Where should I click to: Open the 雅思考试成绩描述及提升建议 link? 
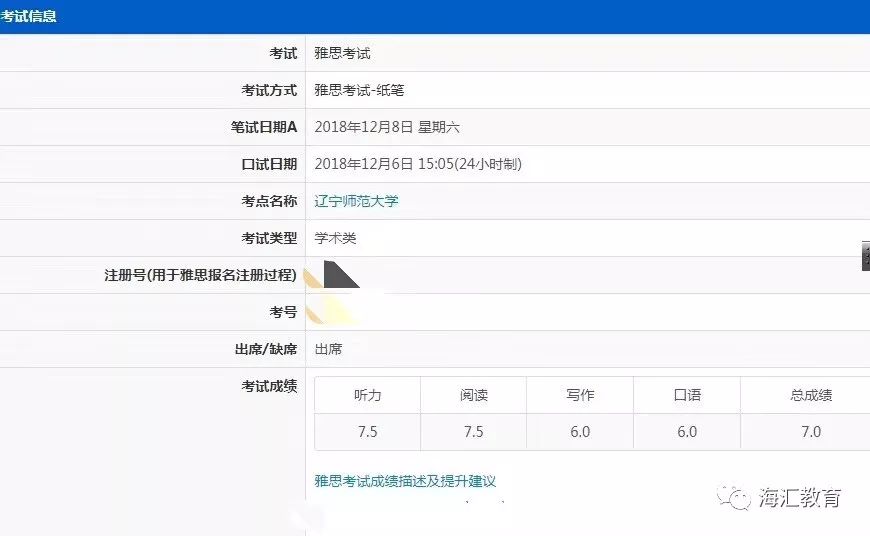(x=405, y=481)
